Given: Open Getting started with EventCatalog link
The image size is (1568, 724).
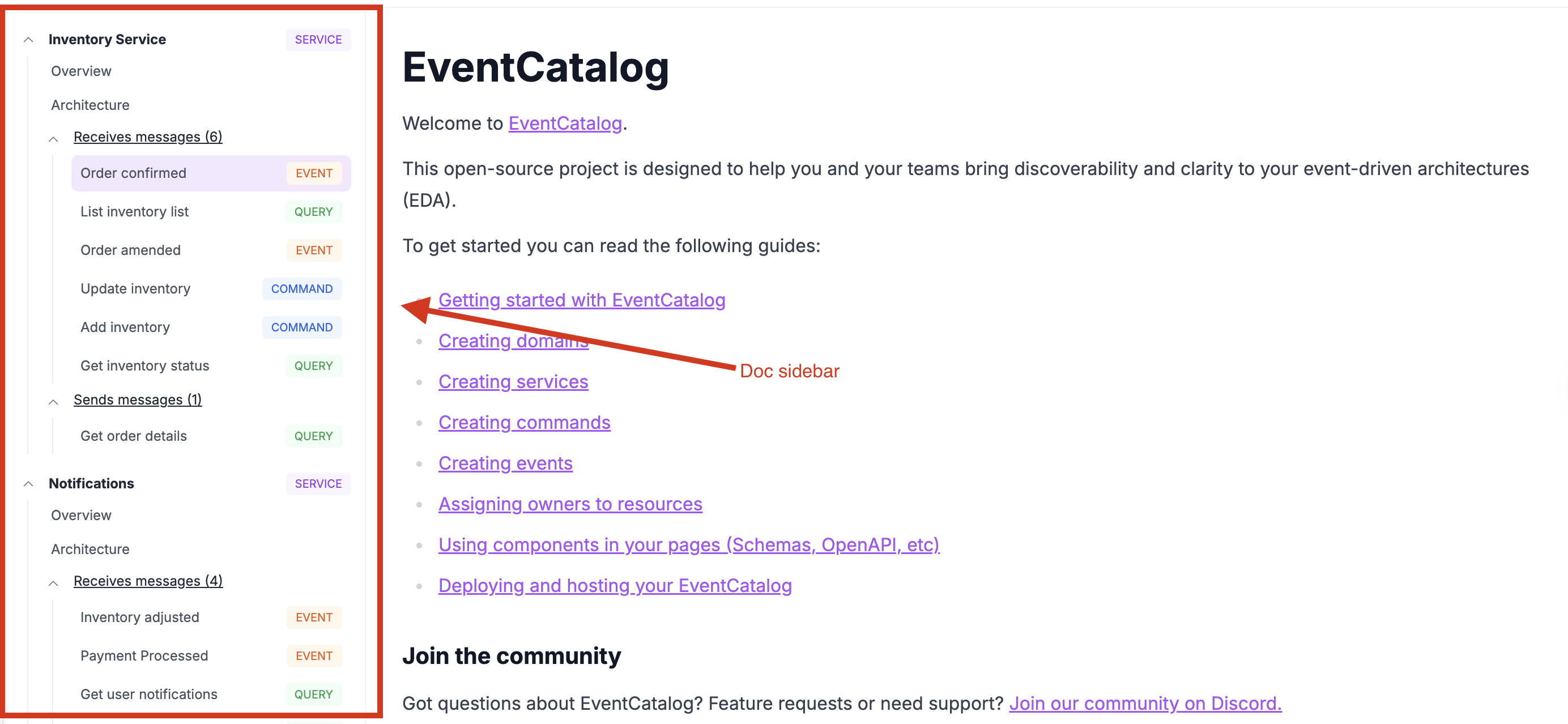Looking at the screenshot, I should (581, 300).
